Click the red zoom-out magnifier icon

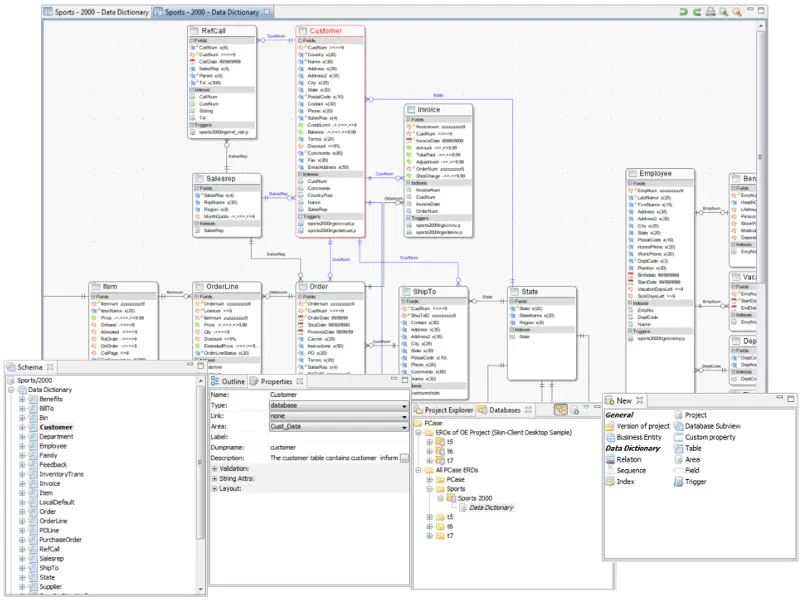coord(737,12)
